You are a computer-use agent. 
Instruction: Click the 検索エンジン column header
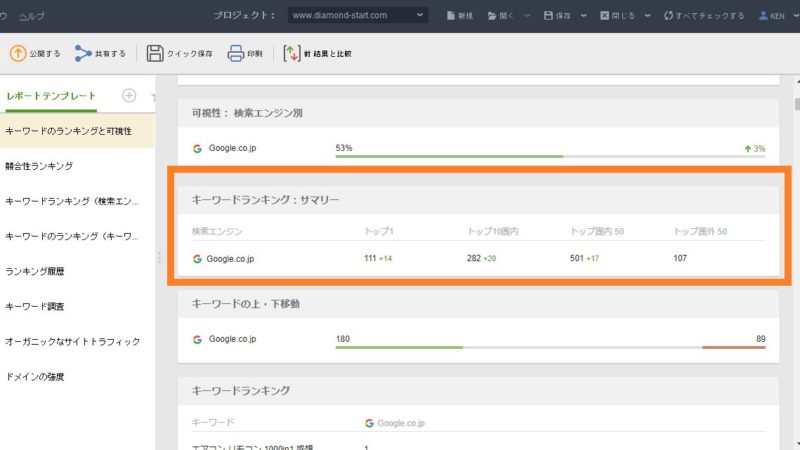(x=217, y=231)
